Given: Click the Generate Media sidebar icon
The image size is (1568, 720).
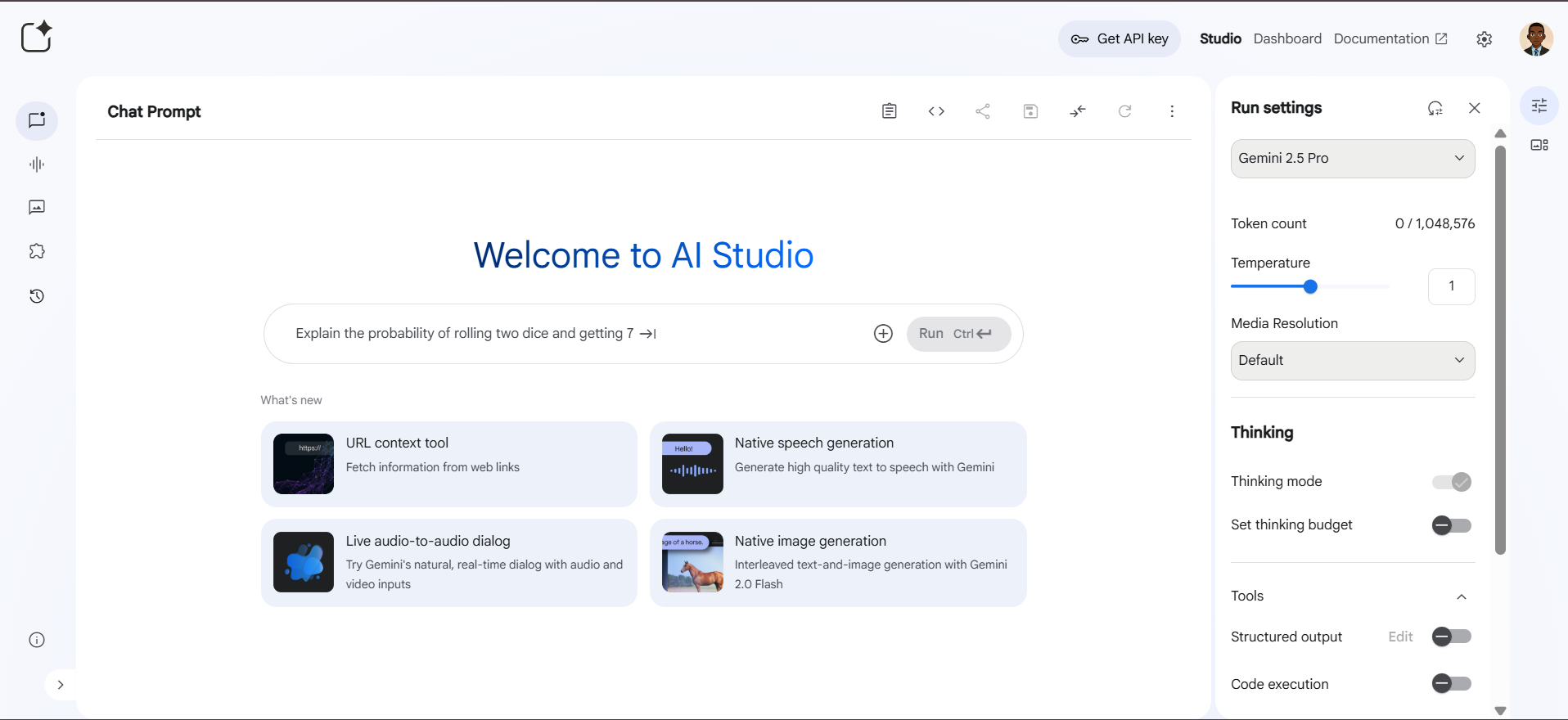Looking at the screenshot, I should [37, 208].
